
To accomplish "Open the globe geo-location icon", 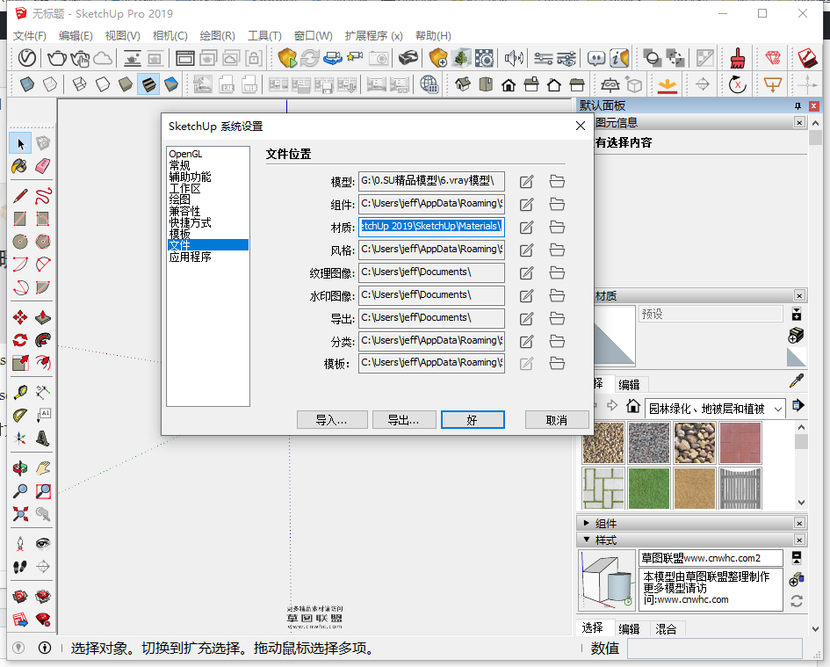I will [x=429, y=84].
